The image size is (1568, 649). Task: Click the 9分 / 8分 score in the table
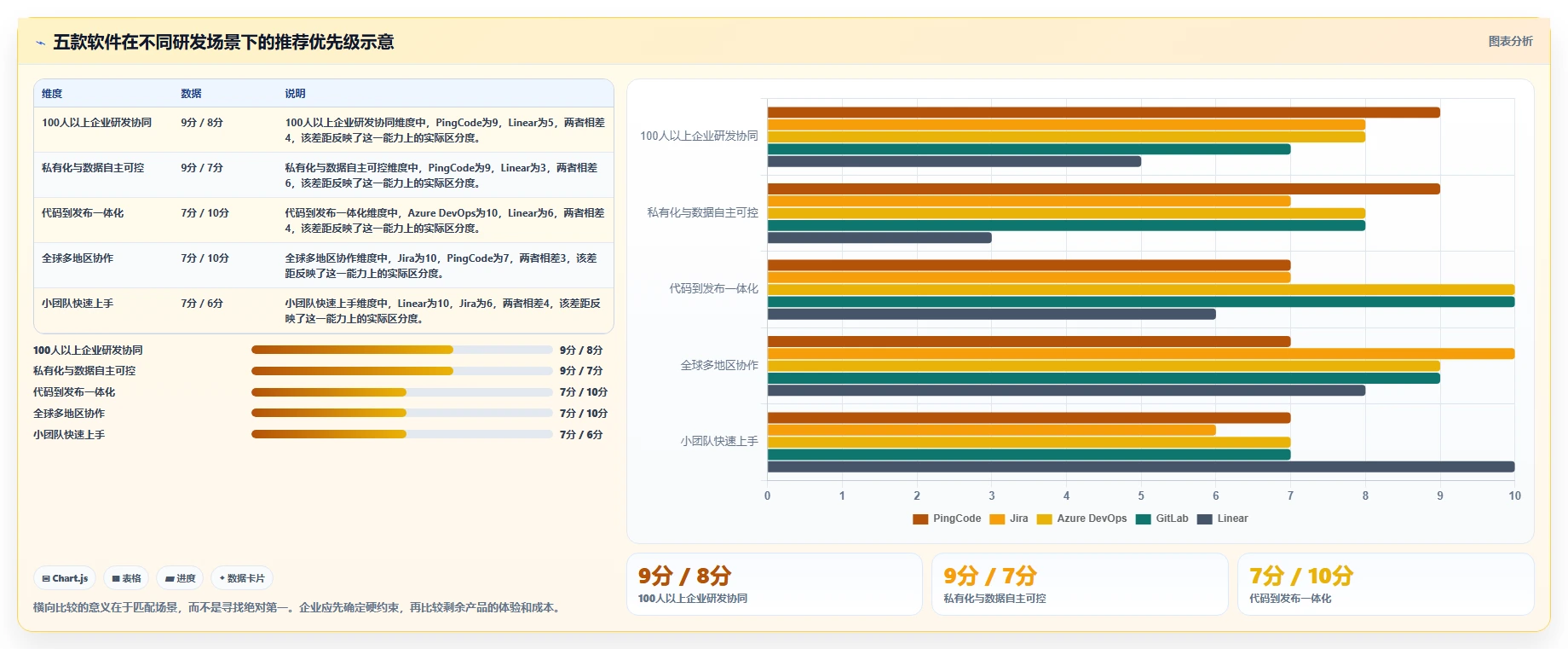pos(202,123)
